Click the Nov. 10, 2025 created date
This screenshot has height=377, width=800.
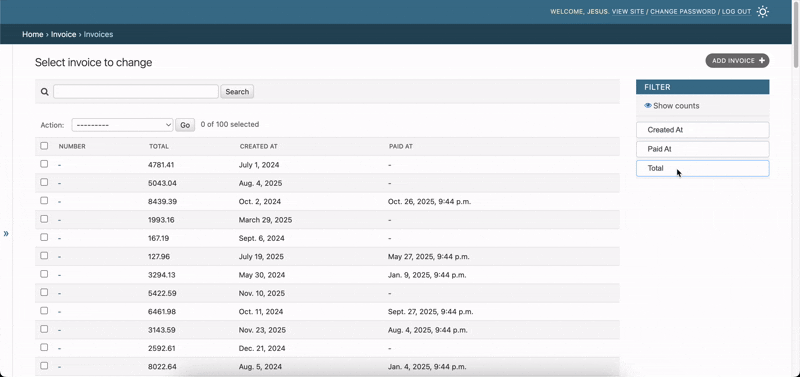tap(262, 293)
